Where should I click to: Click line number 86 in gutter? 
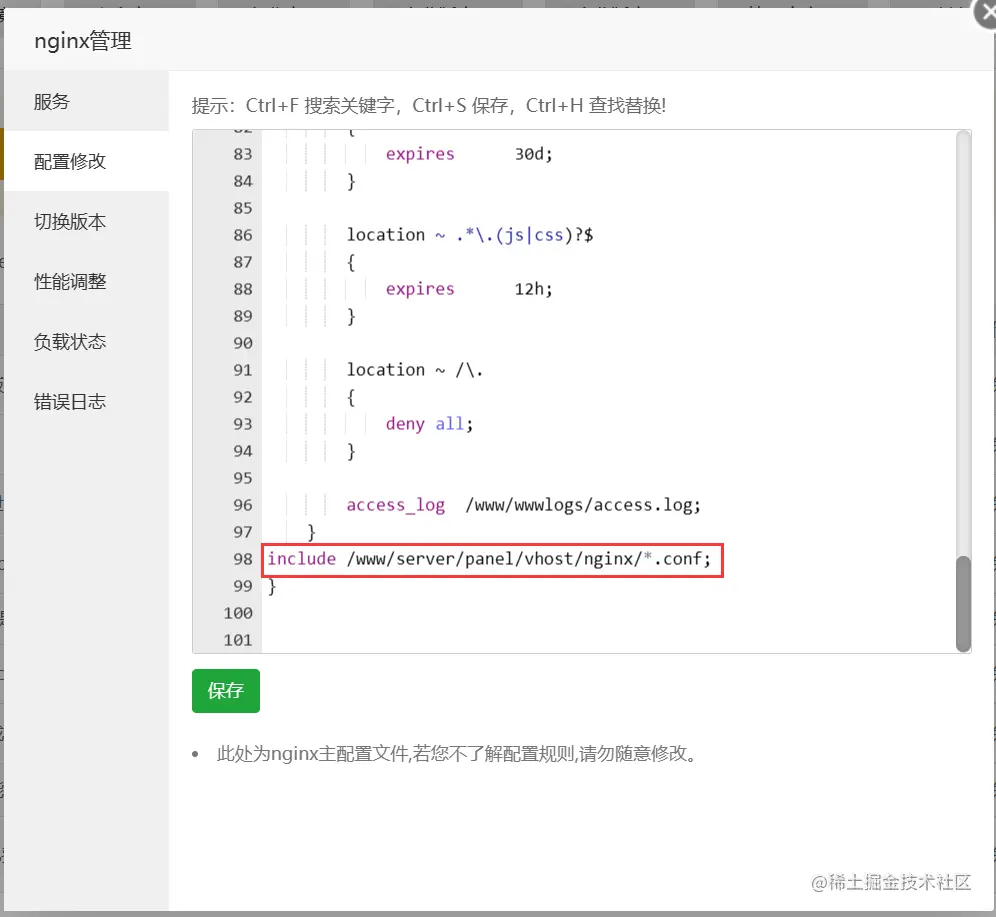[x=243, y=235]
